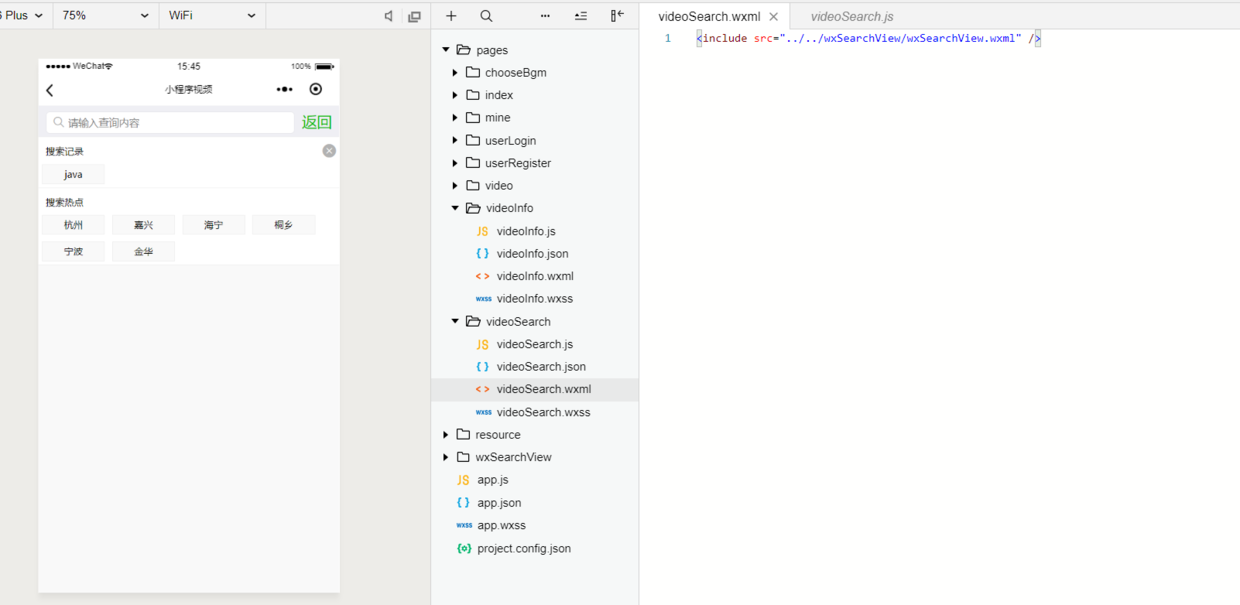The image size is (1240, 605).
Task: Tap the 海宁 hot search tag
Action: point(213,225)
